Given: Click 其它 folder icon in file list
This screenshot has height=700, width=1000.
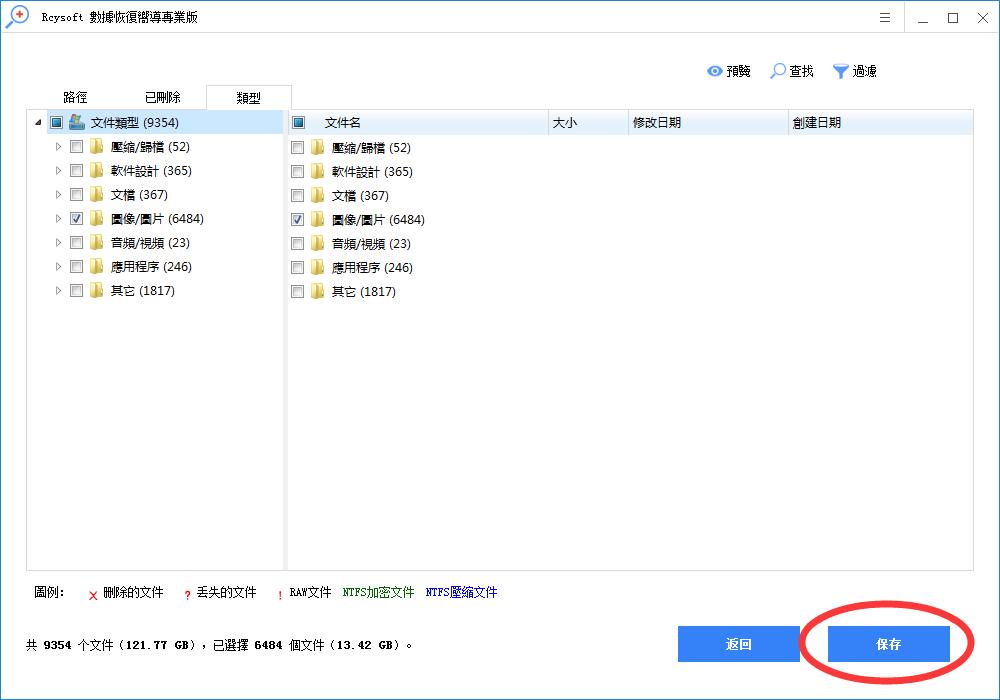Looking at the screenshot, I should 318,292.
